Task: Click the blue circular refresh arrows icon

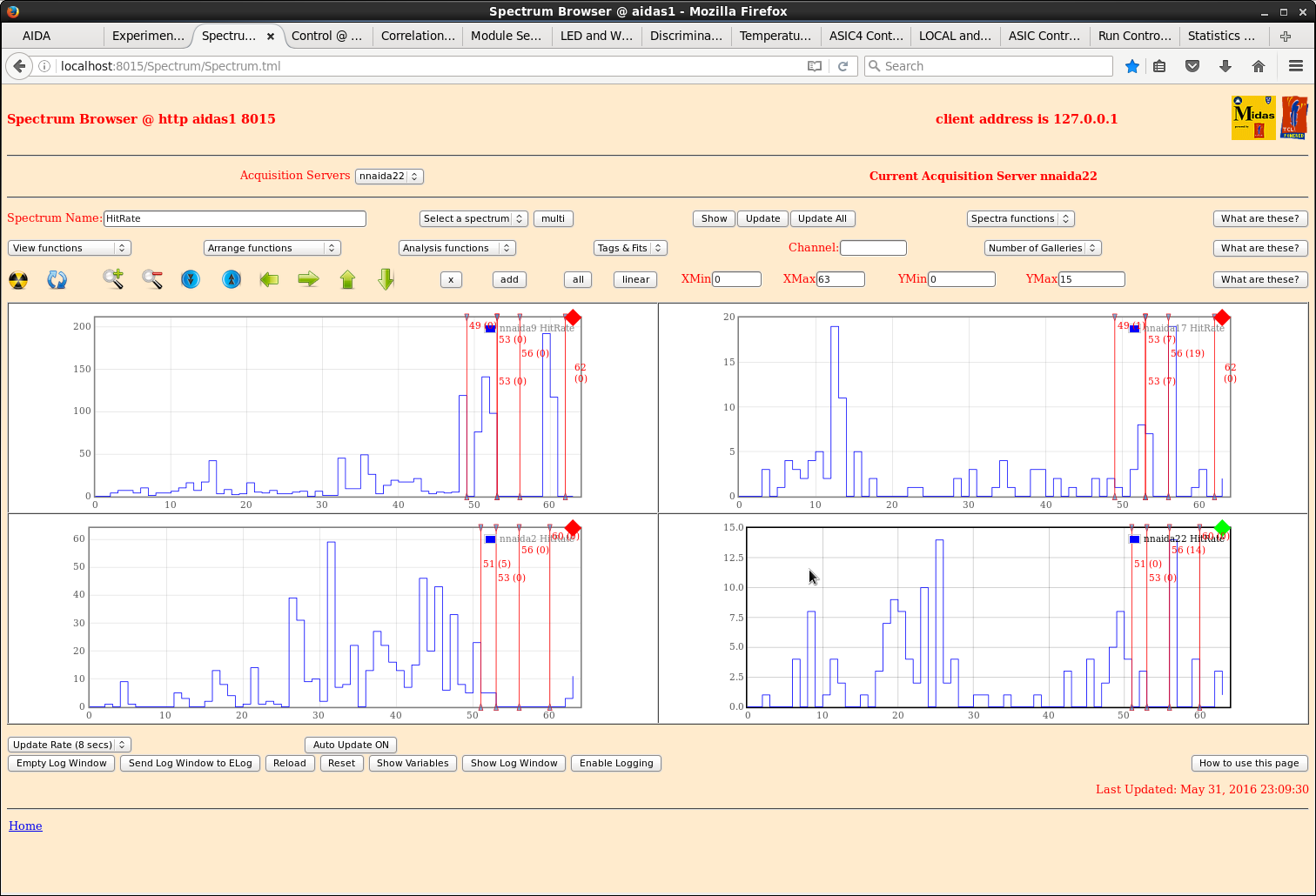Action: coord(57,280)
